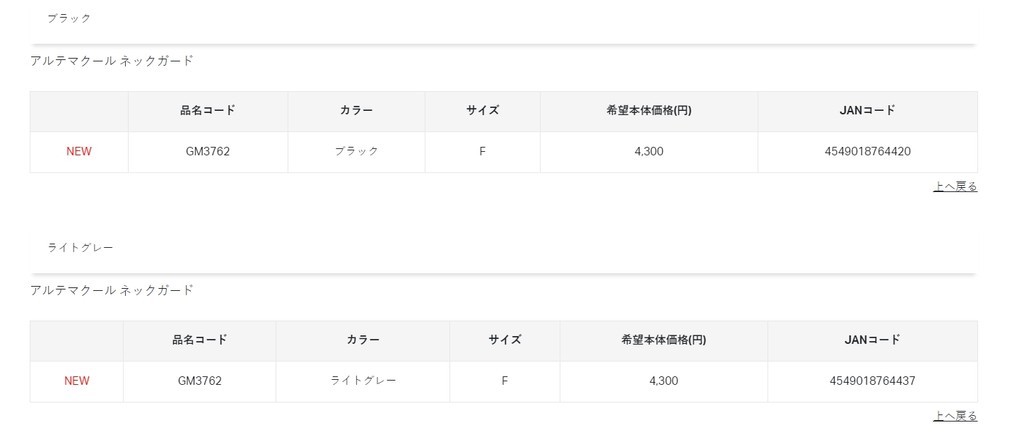This screenshot has height=442, width=1024.
Task: Click the ライトグレー color cell in the table
Action: click(363, 381)
